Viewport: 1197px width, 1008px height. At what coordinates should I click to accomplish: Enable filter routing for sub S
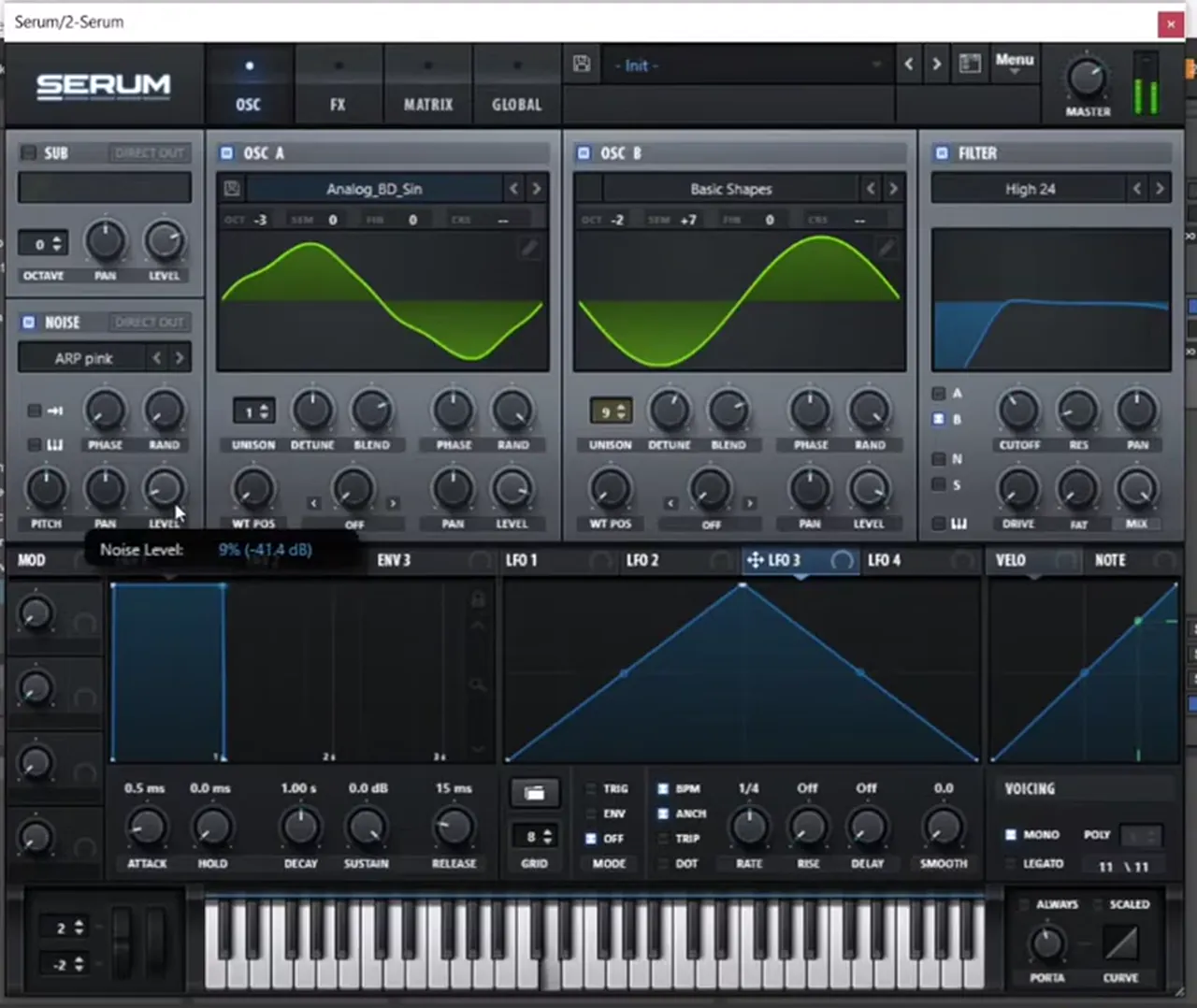click(938, 484)
